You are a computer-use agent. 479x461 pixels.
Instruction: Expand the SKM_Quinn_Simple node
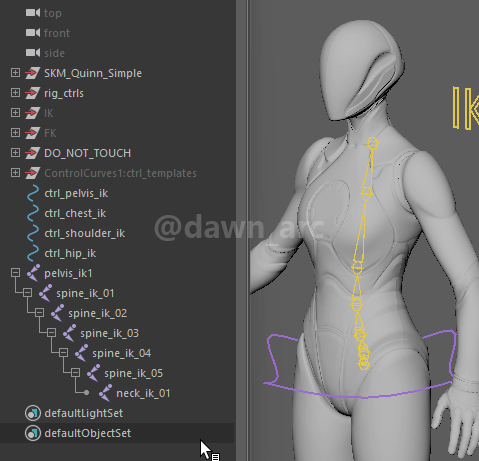15,73
